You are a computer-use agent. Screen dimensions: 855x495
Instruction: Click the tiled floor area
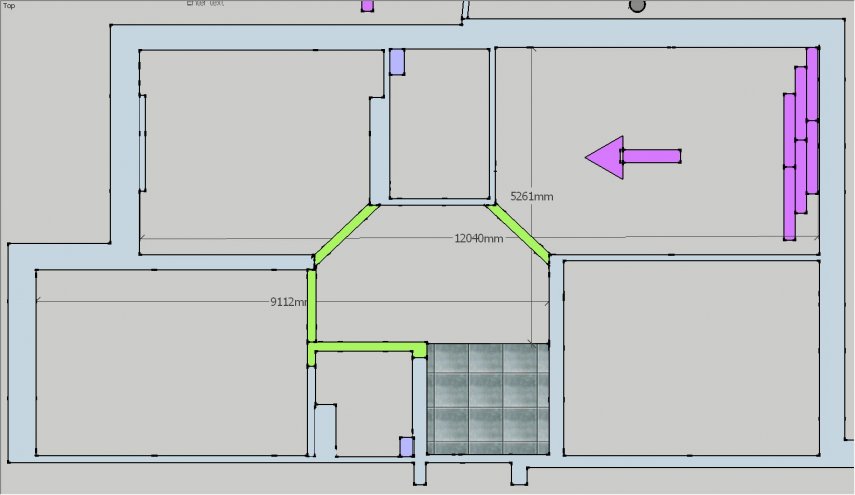[x=488, y=399]
